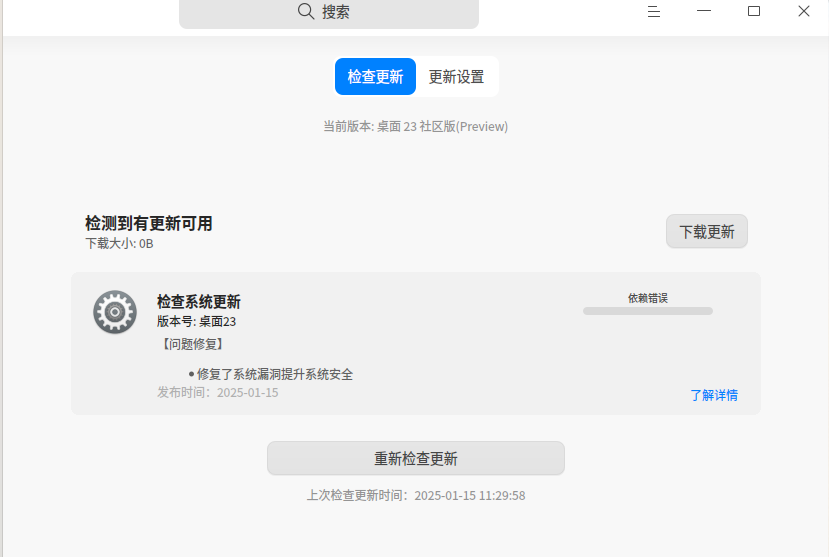The height and width of the screenshot is (557, 829).
Task: Click the system update gear icon
Action: (115, 312)
